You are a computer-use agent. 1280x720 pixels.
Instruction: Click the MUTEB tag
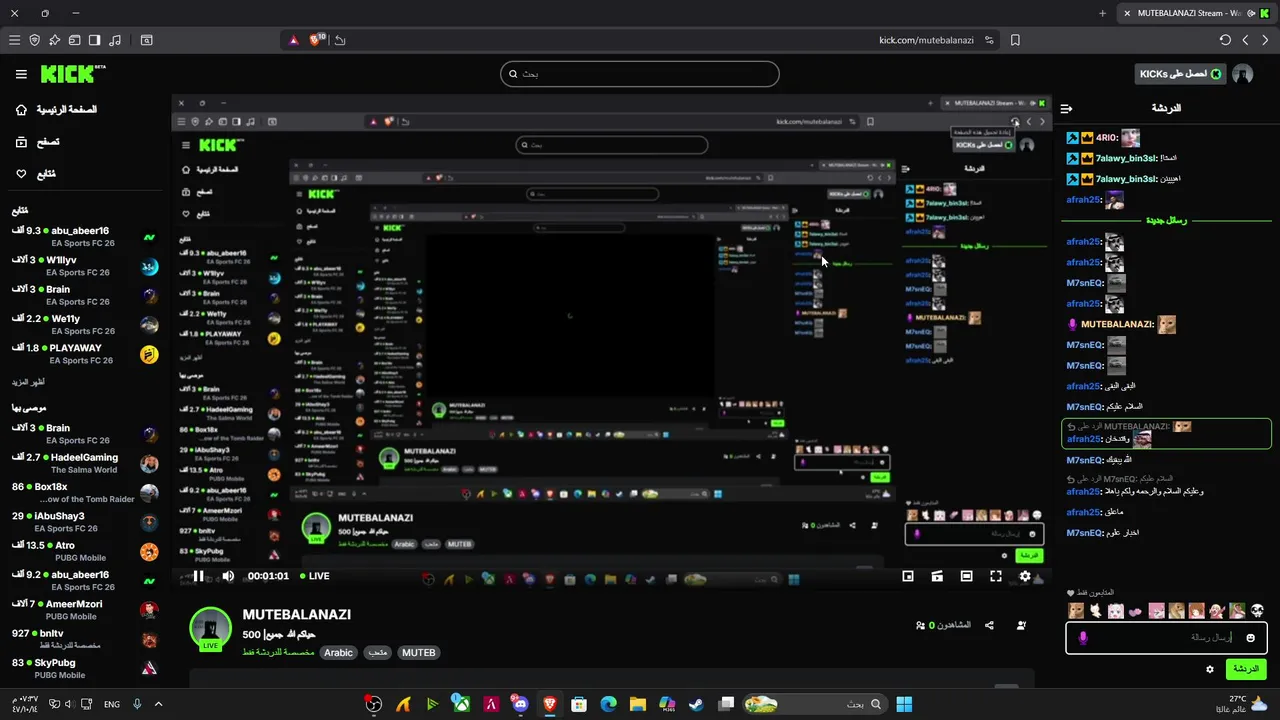click(418, 652)
